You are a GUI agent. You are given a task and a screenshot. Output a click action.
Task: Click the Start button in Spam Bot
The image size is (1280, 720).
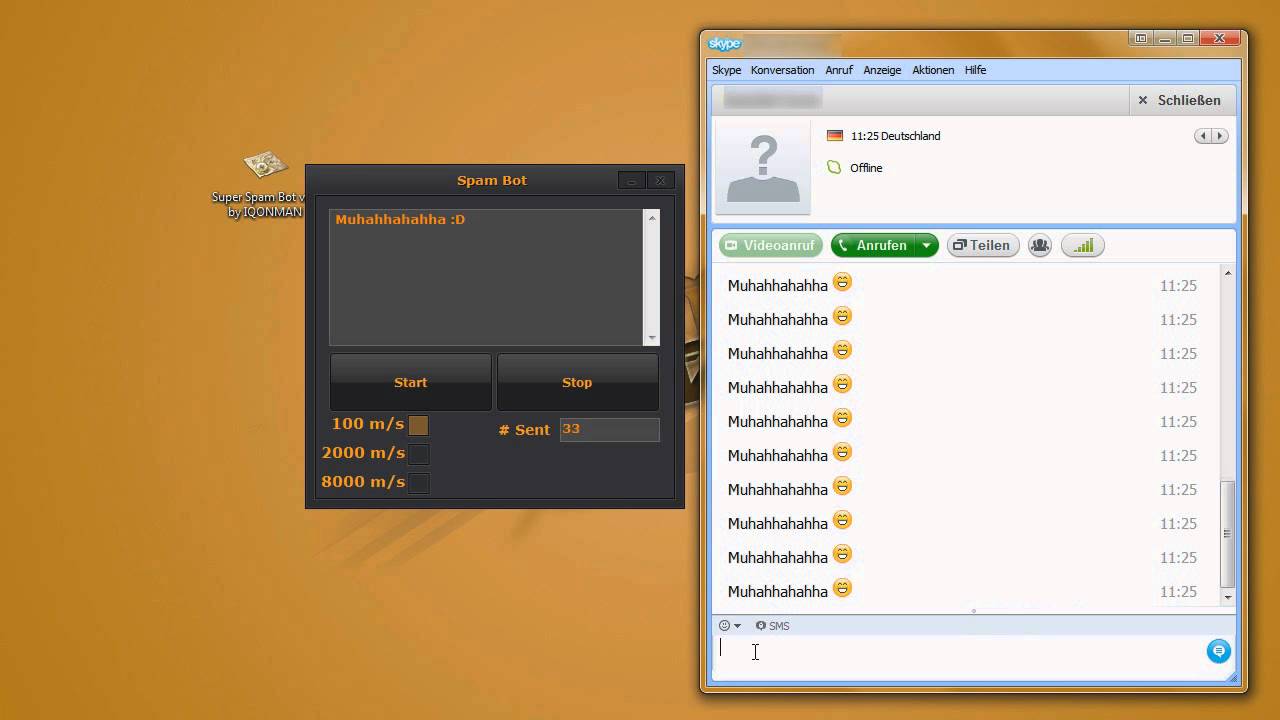[x=410, y=382]
